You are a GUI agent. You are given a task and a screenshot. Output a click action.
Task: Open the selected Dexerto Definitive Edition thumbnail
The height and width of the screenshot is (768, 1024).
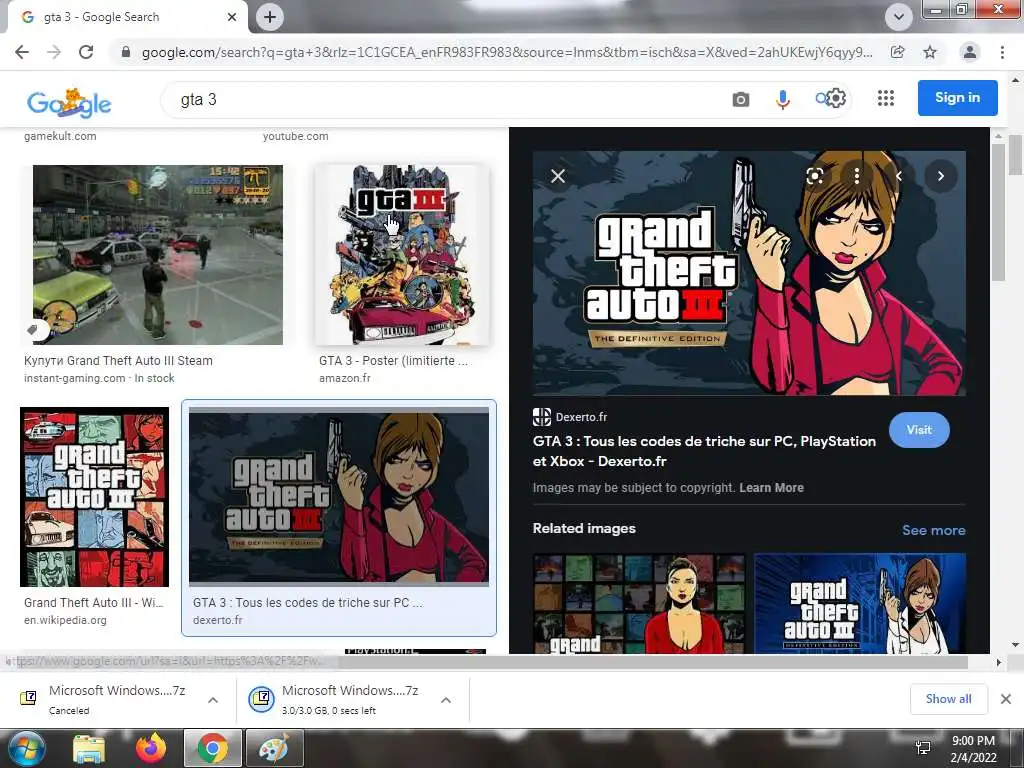tap(338, 496)
